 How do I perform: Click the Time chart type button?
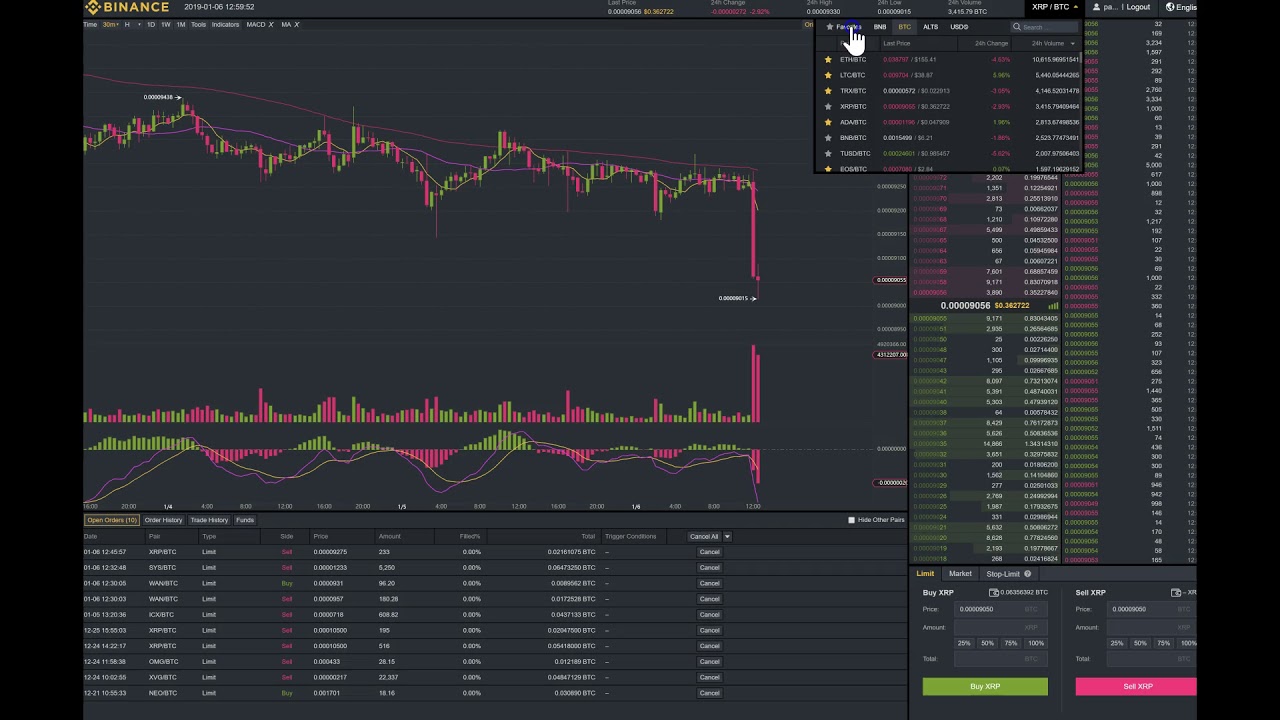(90, 24)
